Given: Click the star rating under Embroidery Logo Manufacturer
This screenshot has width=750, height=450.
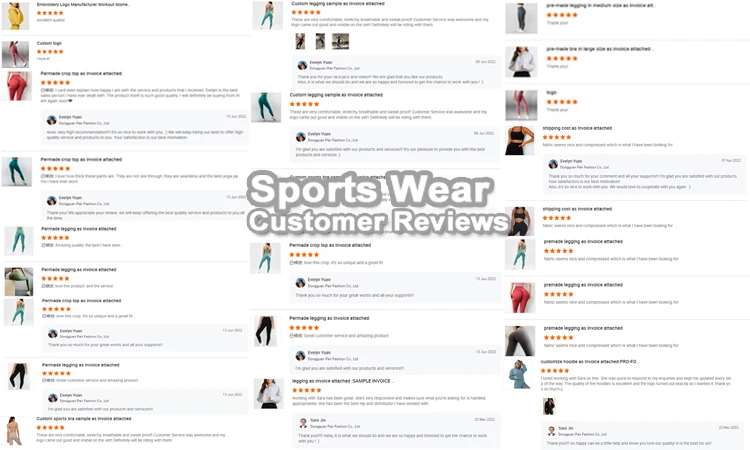Looking at the screenshot, I should point(50,13).
